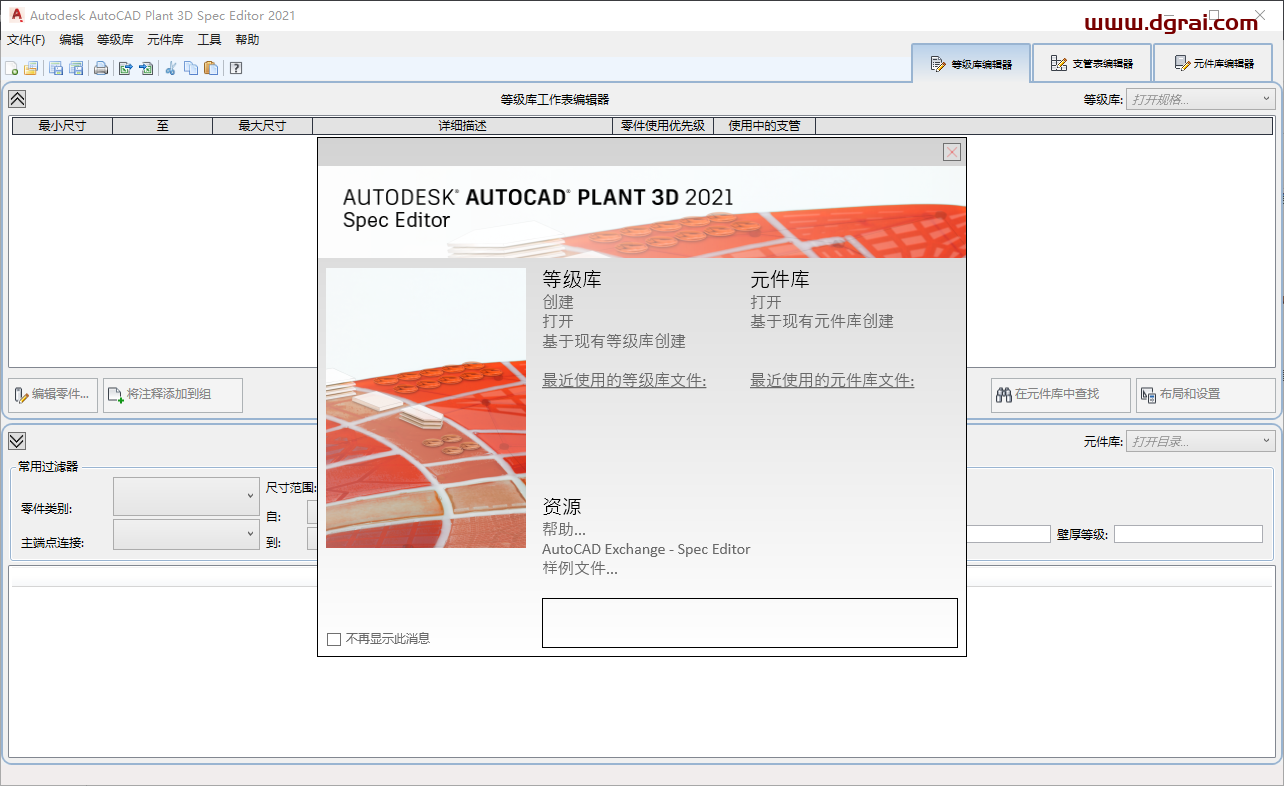The width and height of the screenshot is (1284, 786).
Task: Click the Copy toolbar icon
Action: point(191,68)
